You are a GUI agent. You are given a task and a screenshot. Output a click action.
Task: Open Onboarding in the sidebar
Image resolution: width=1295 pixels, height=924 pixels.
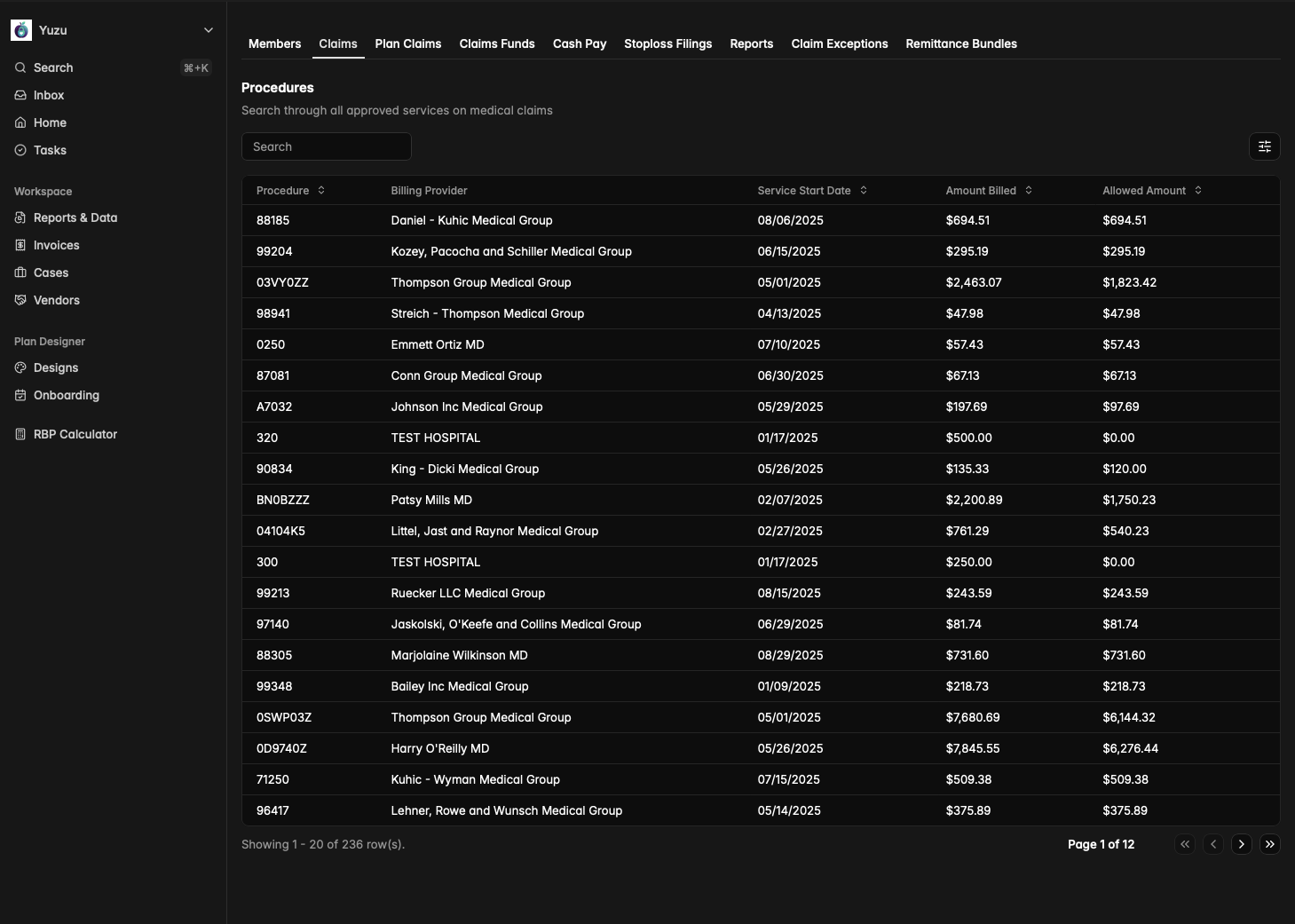(x=113, y=395)
